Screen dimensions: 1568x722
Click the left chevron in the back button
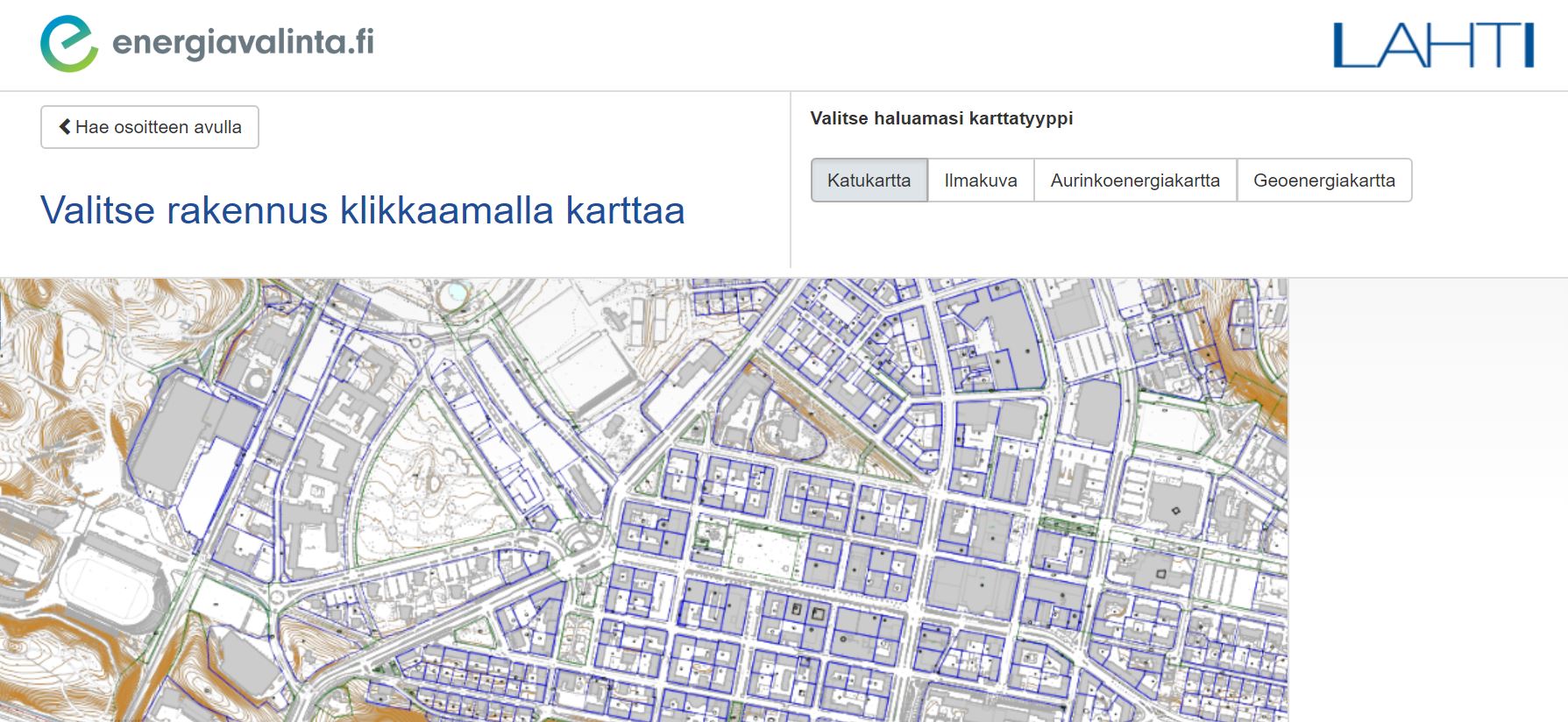point(64,127)
